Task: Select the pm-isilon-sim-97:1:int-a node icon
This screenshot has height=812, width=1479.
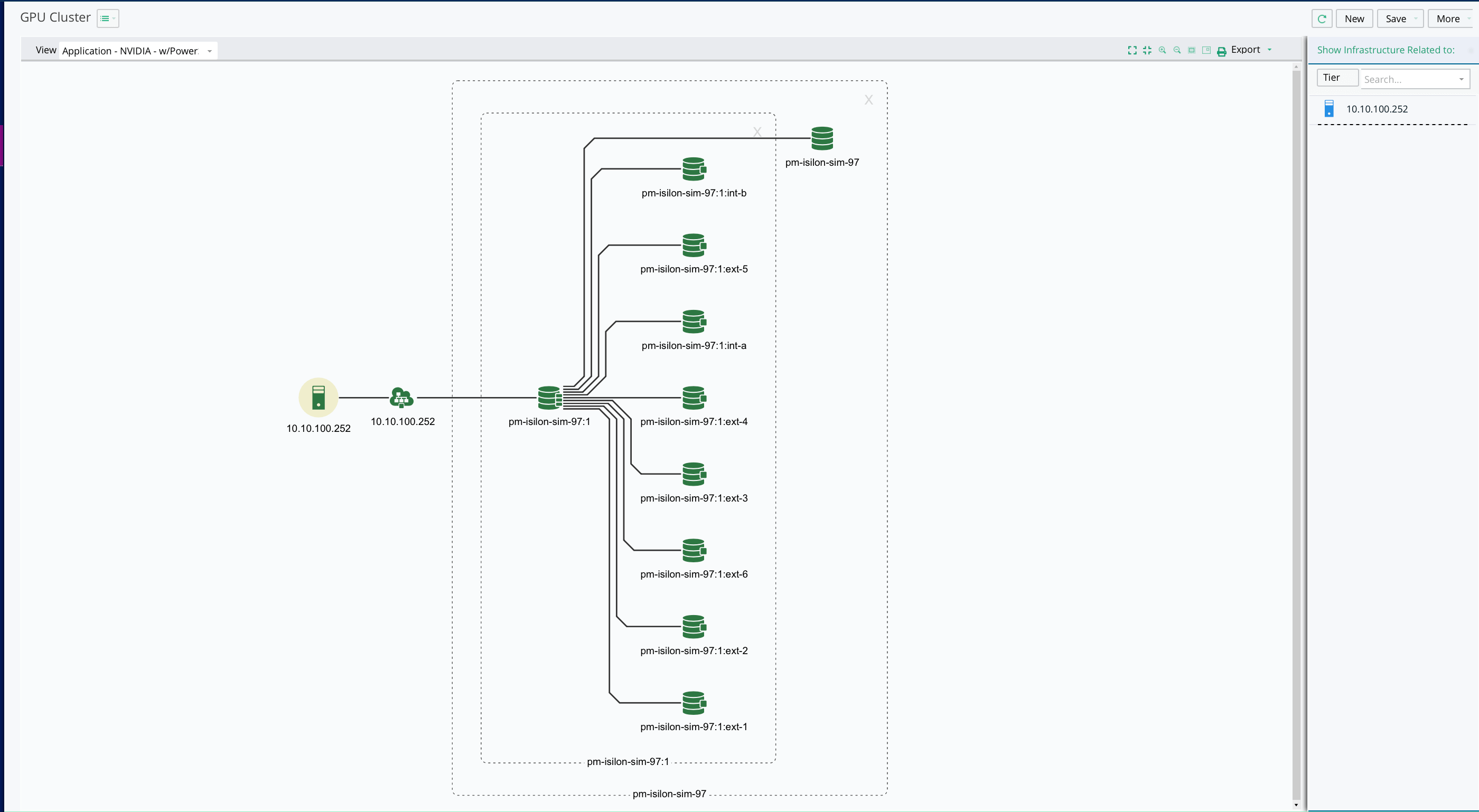Action: tap(694, 322)
